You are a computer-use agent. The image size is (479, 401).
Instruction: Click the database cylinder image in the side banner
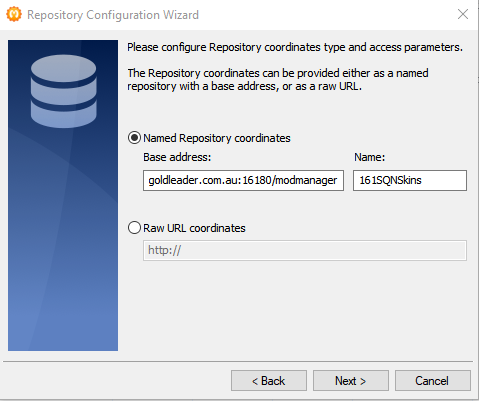[63, 91]
